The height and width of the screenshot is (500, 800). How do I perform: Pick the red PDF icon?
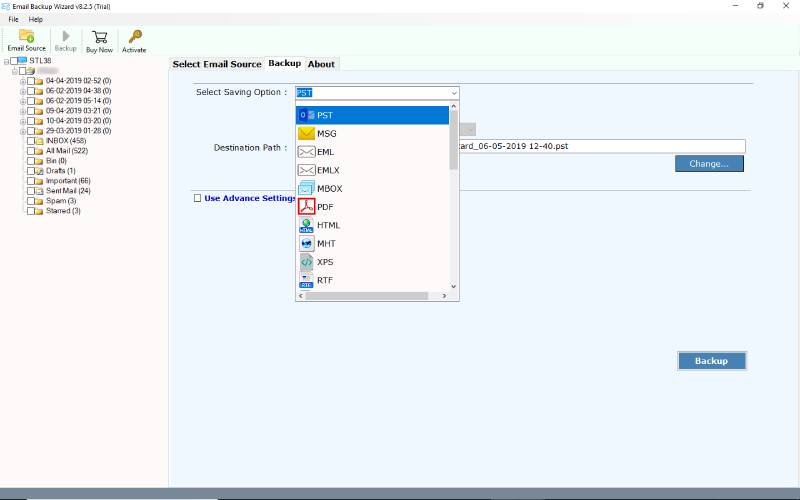click(x=306, y=207)
